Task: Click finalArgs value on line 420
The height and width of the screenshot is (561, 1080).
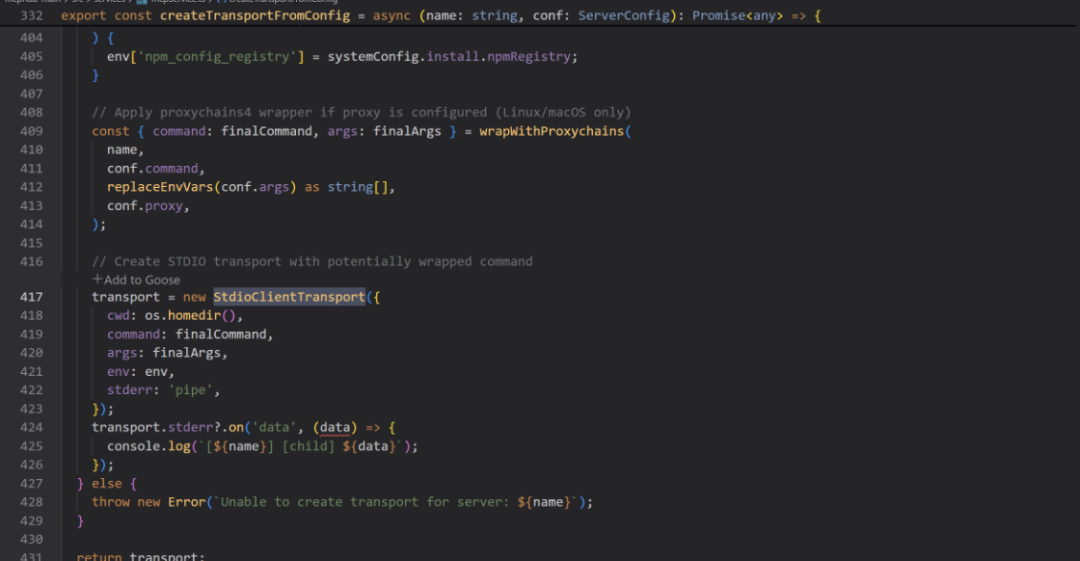Action: pyautogui.click(x=186, y=353)
